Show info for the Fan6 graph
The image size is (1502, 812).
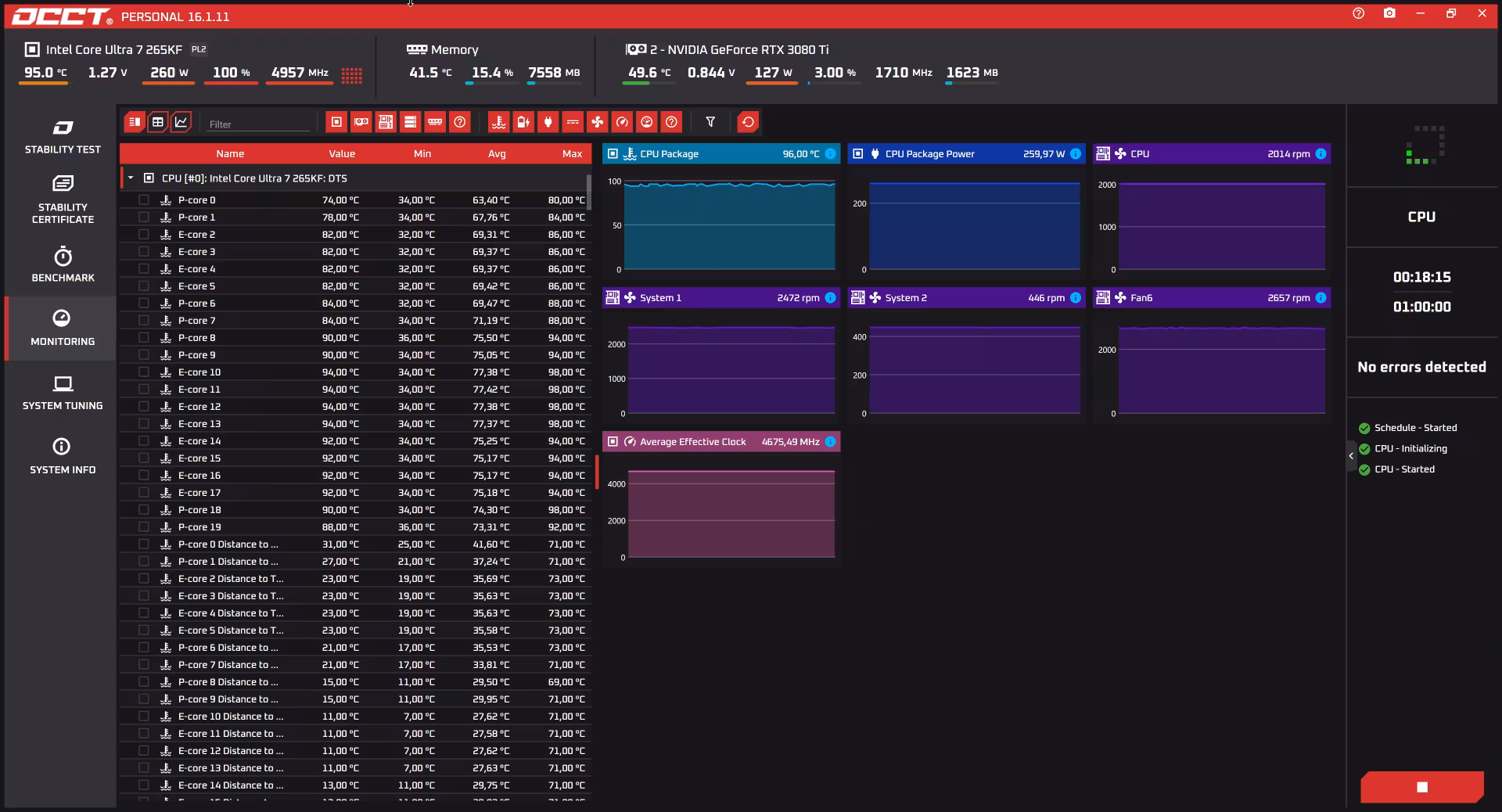pyautogui.click(x=1321, y=298)
